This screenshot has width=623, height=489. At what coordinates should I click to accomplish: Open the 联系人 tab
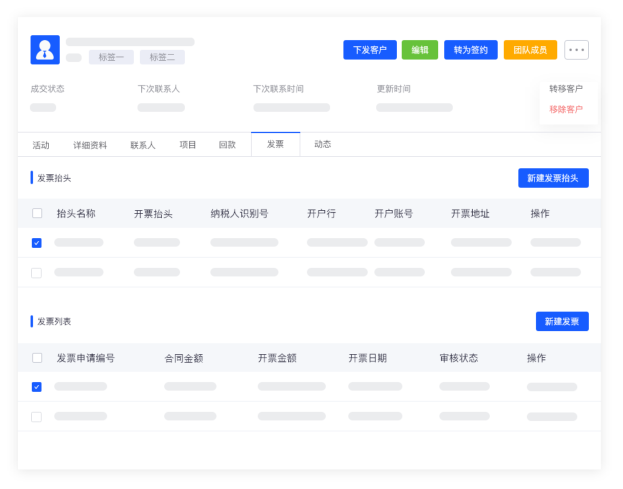(x=143, y=145)
